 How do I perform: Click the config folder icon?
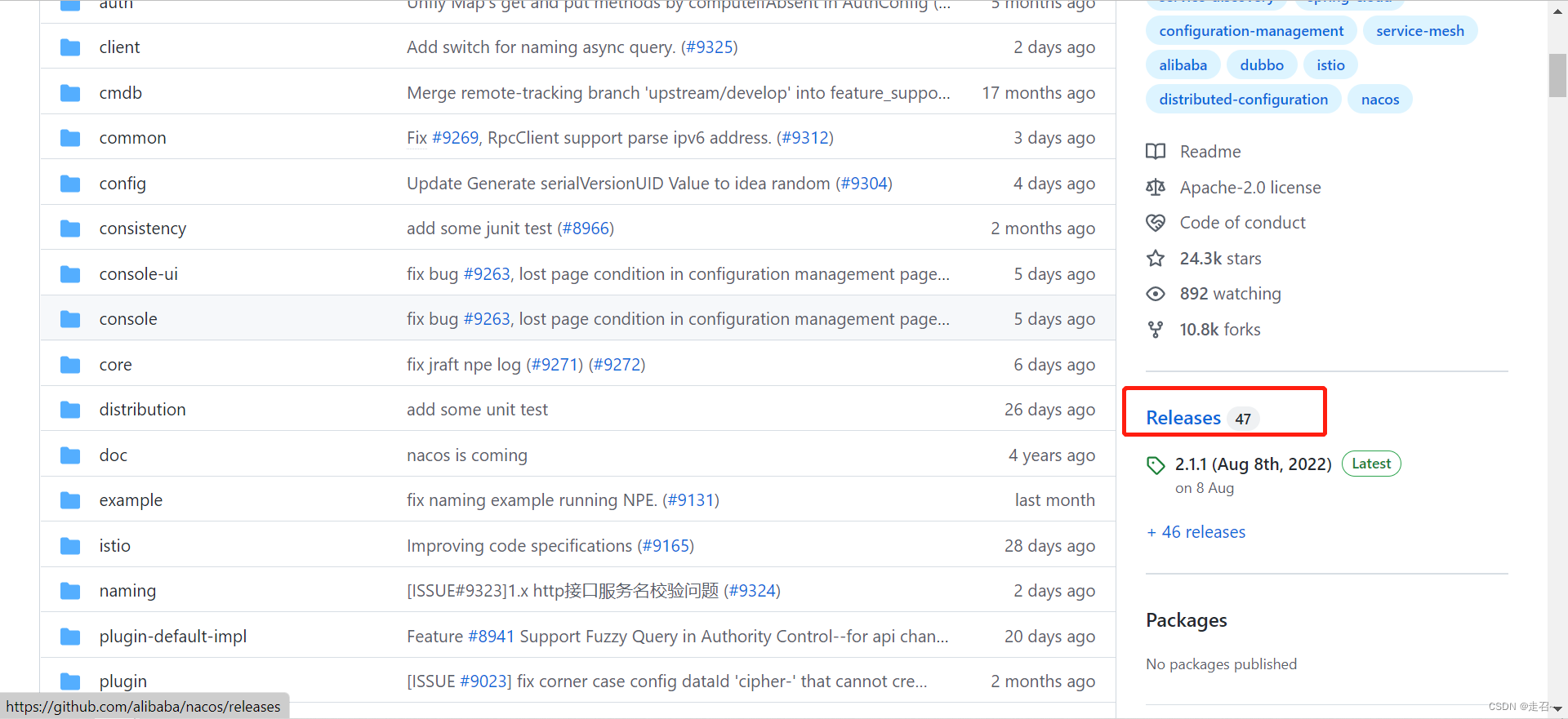[70, 184]
